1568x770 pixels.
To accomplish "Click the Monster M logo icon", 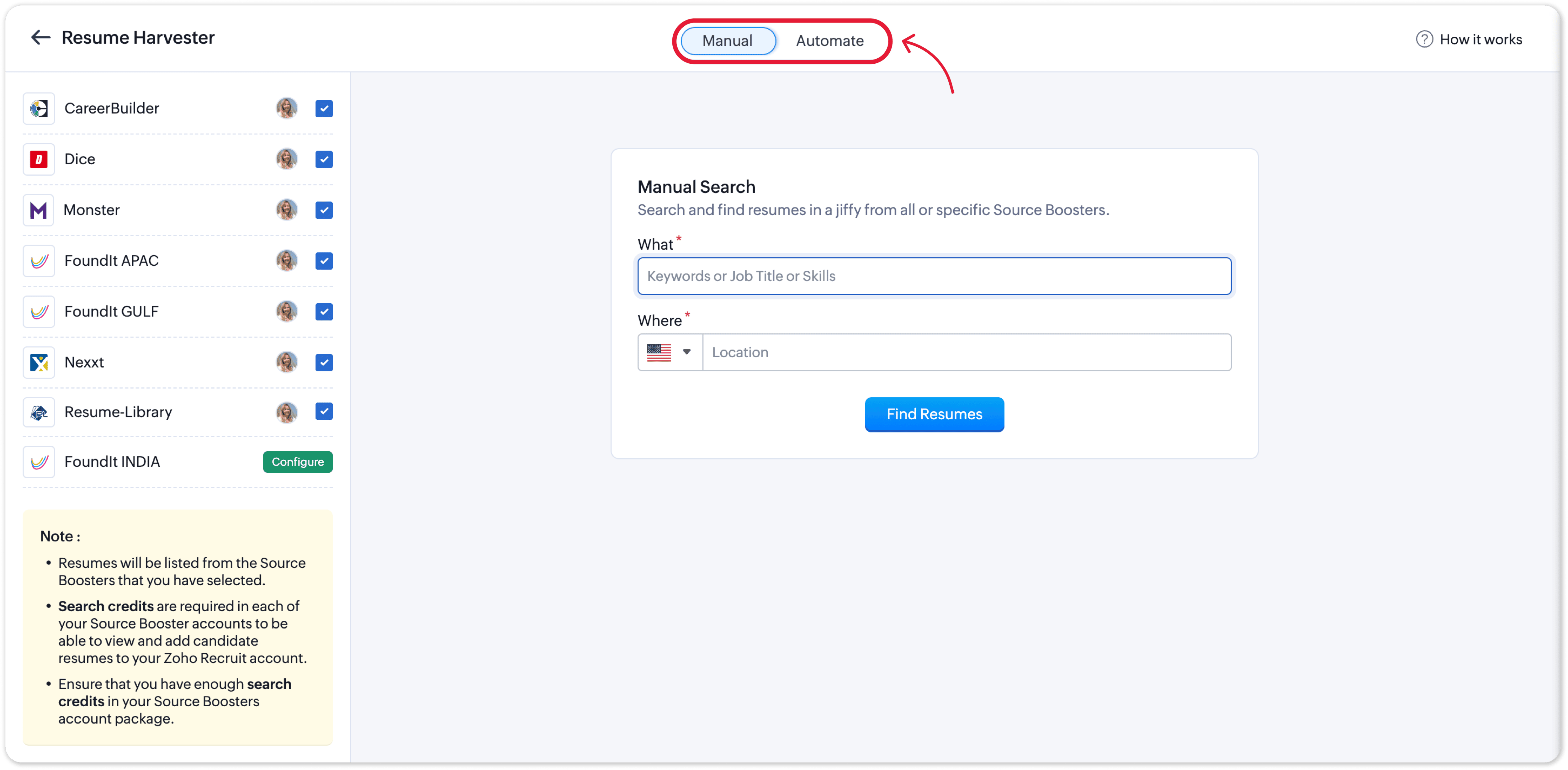I will [x=39, y=210].
